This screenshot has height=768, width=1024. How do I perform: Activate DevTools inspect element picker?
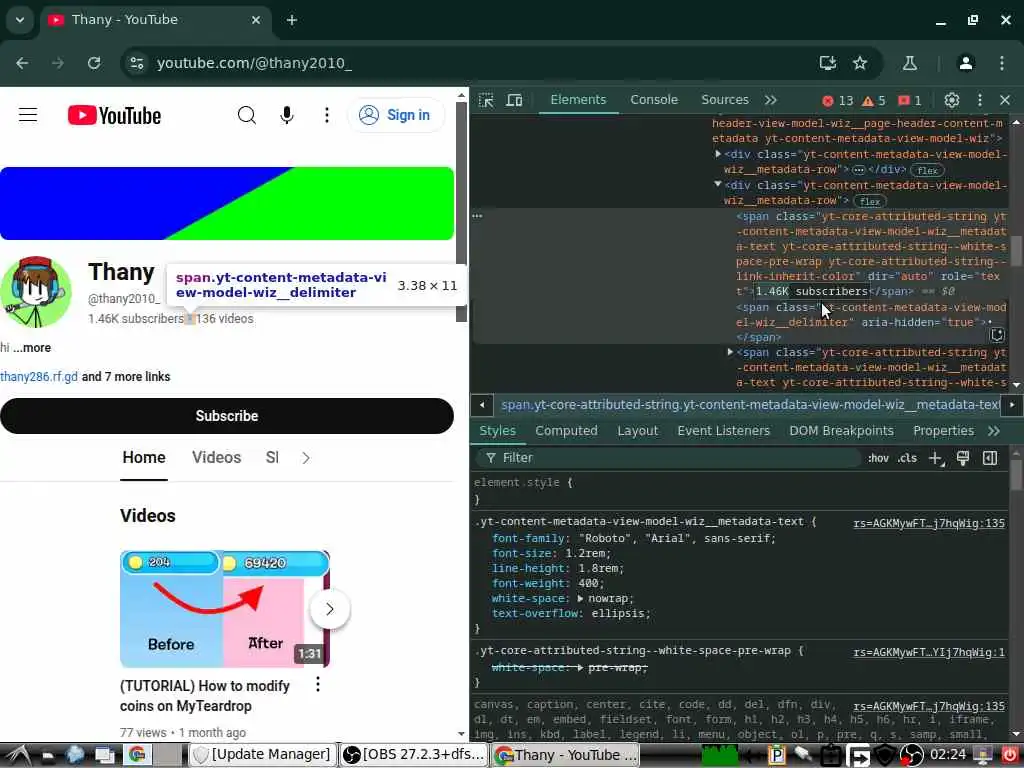coord(486,100)
